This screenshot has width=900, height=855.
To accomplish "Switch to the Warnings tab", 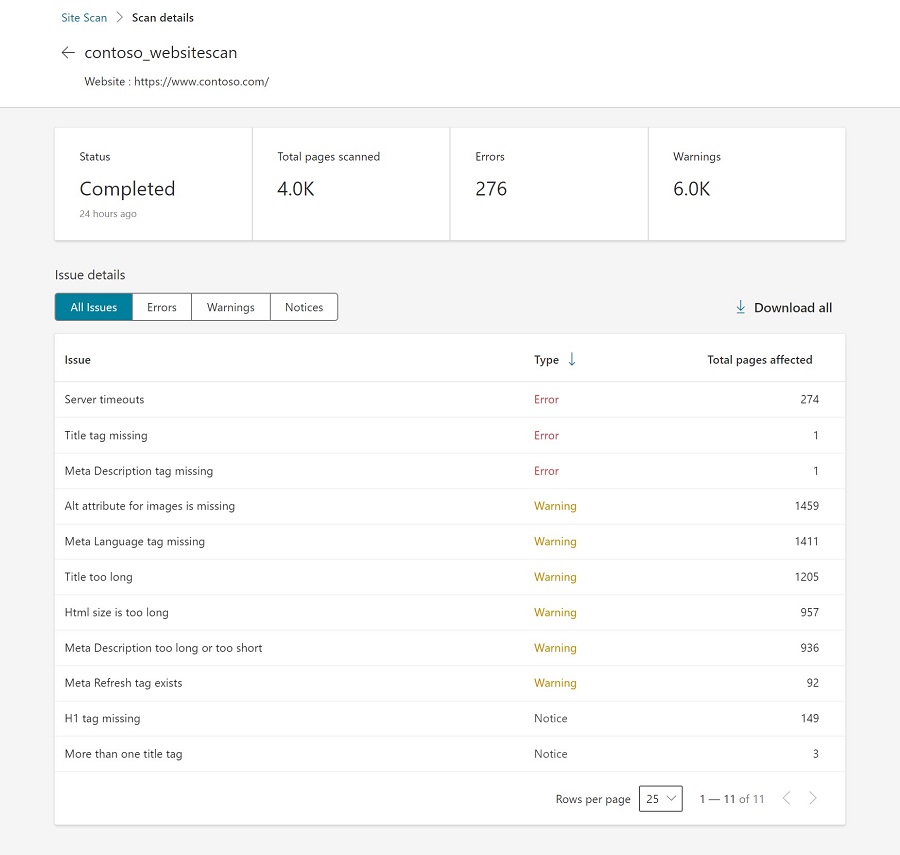I will click(x=230, y=307).
